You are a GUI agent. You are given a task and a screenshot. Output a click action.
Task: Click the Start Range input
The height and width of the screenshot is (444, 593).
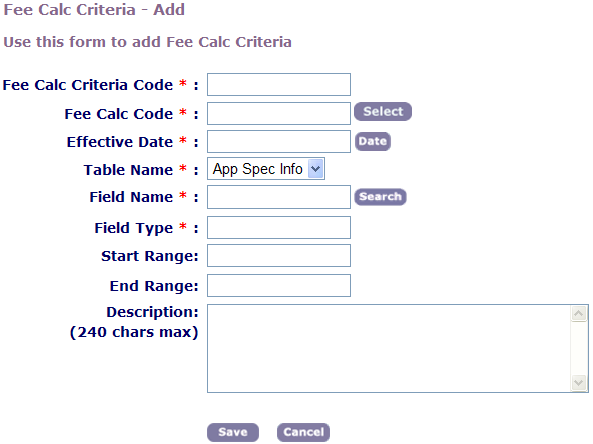pos(279,255)
